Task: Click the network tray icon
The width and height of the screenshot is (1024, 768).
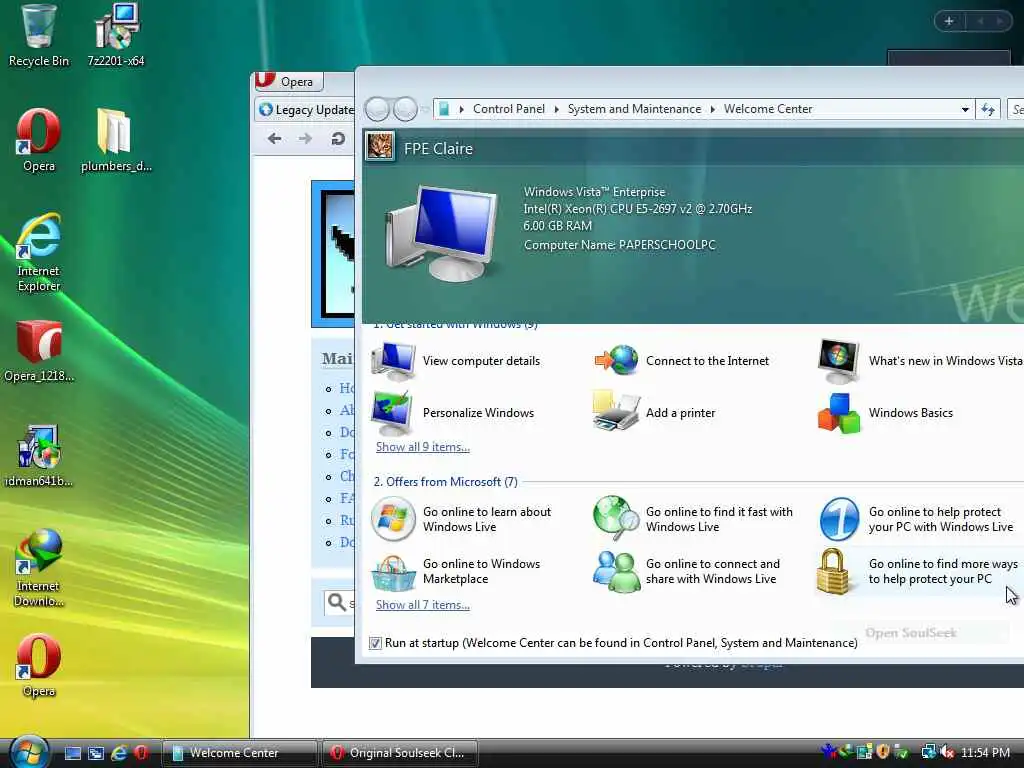Action: click(928, 752)
